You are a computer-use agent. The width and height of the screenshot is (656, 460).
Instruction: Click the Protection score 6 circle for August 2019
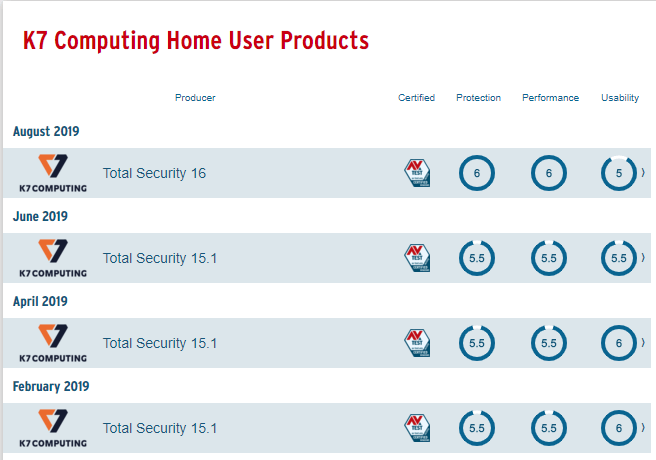click(477, 173)
